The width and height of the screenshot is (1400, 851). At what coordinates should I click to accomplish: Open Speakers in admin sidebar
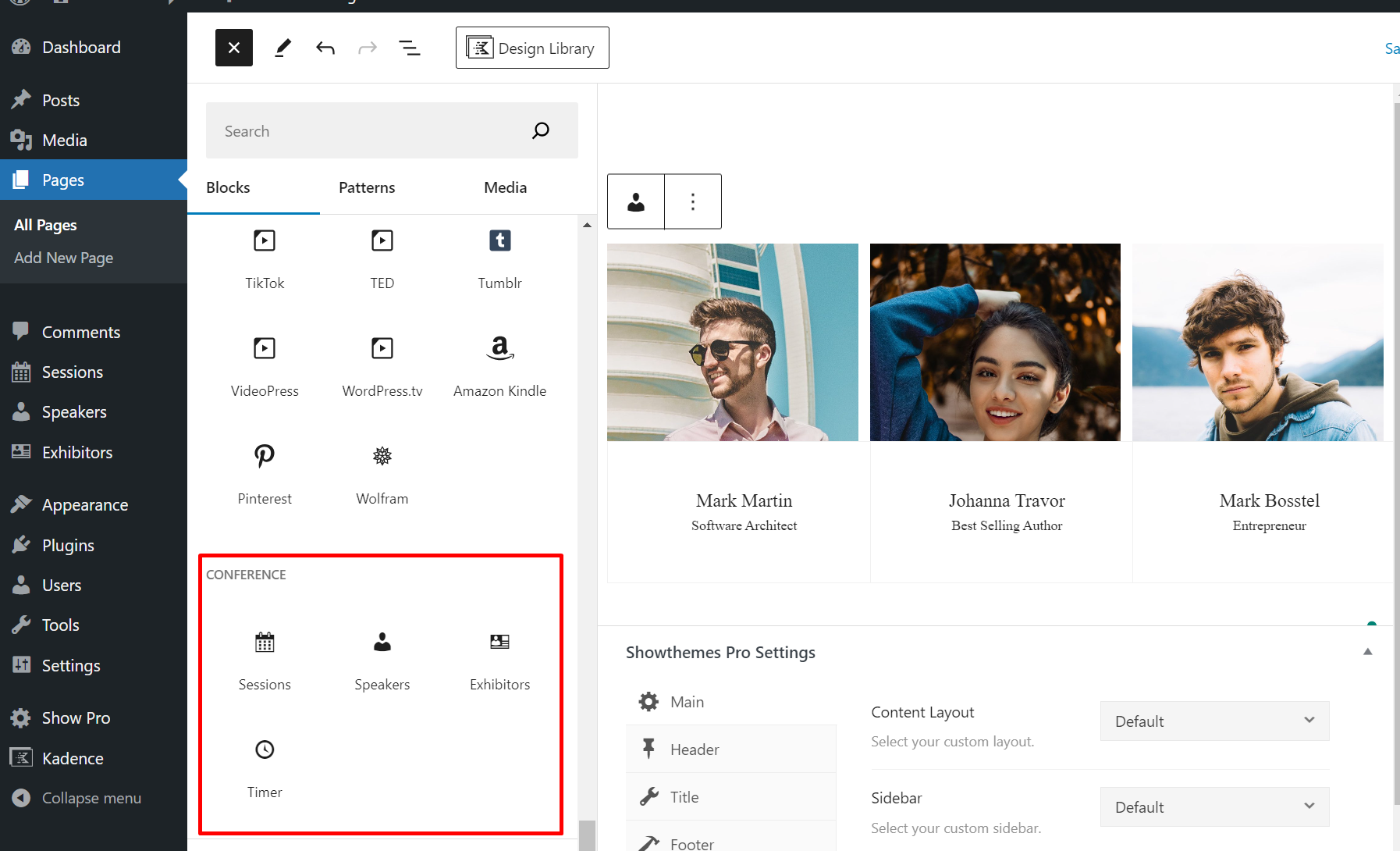94,412
